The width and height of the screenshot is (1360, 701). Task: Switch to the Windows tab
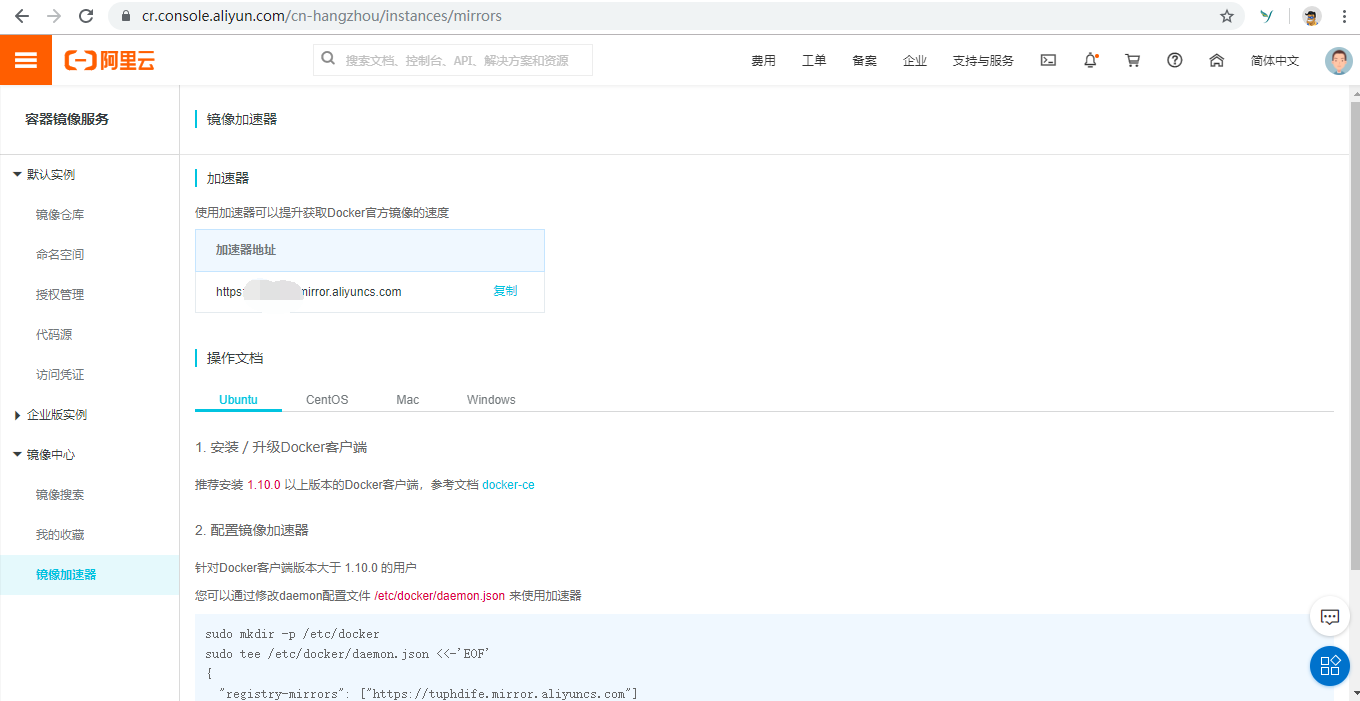(x=490, y=399)
